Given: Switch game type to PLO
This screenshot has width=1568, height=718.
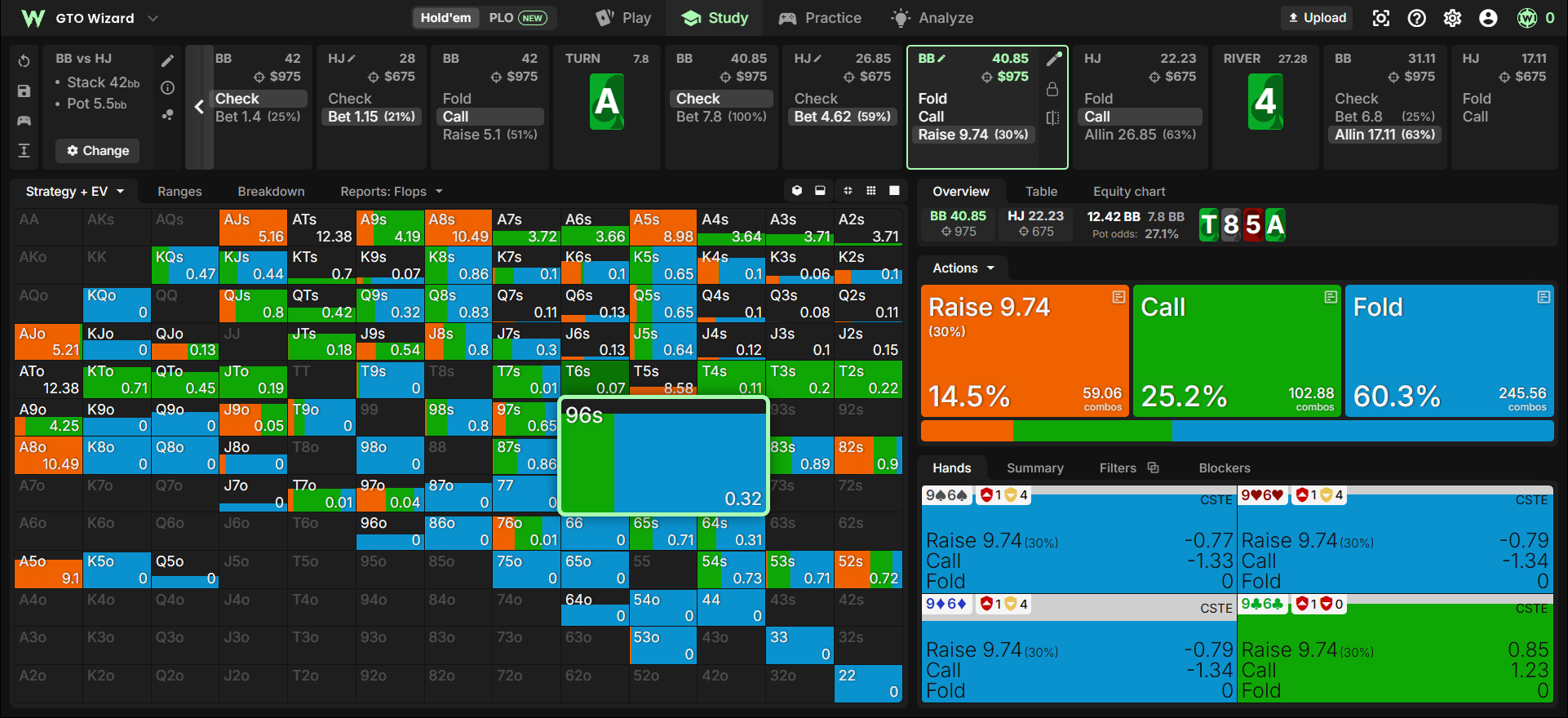Looking at the screenshot, I should pos(517,18).
